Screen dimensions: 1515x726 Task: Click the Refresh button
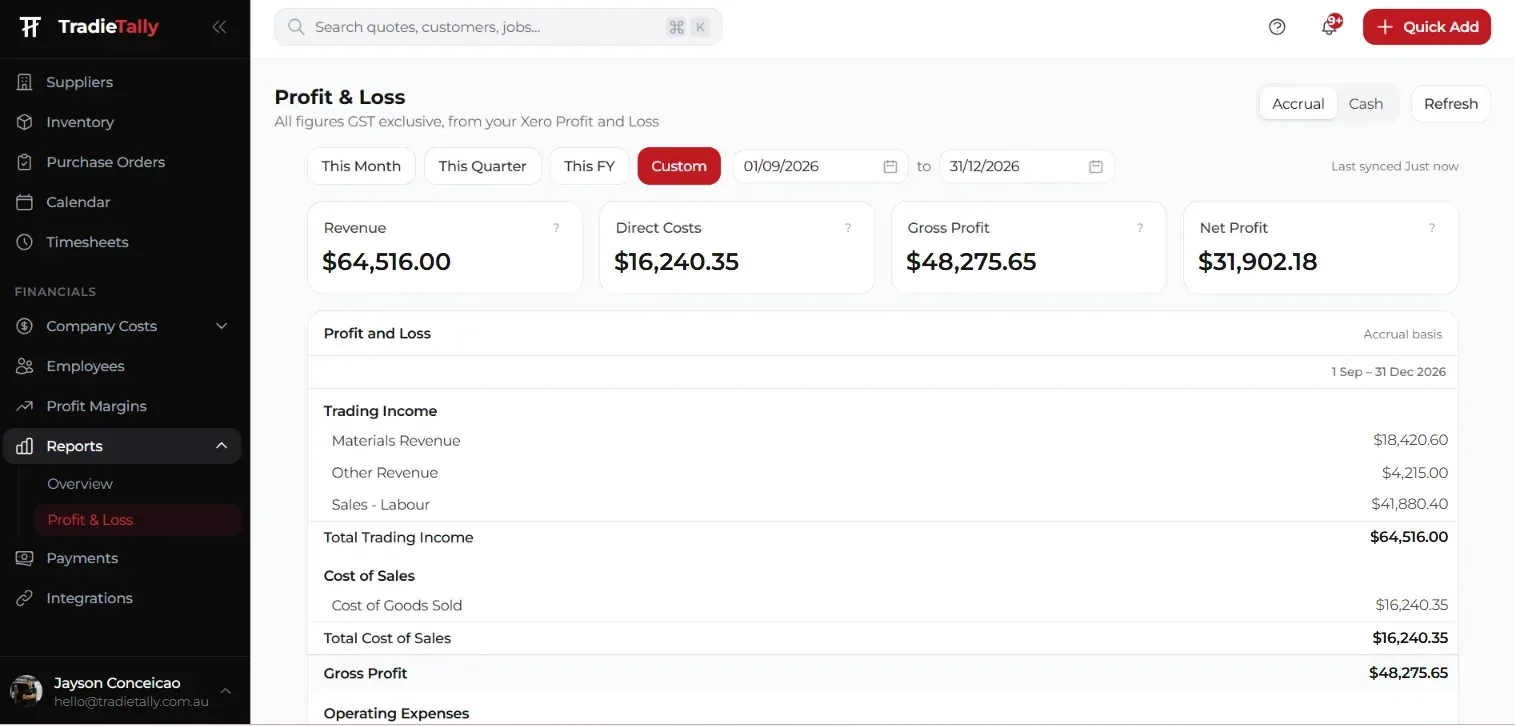click(x=1451, y=104)
